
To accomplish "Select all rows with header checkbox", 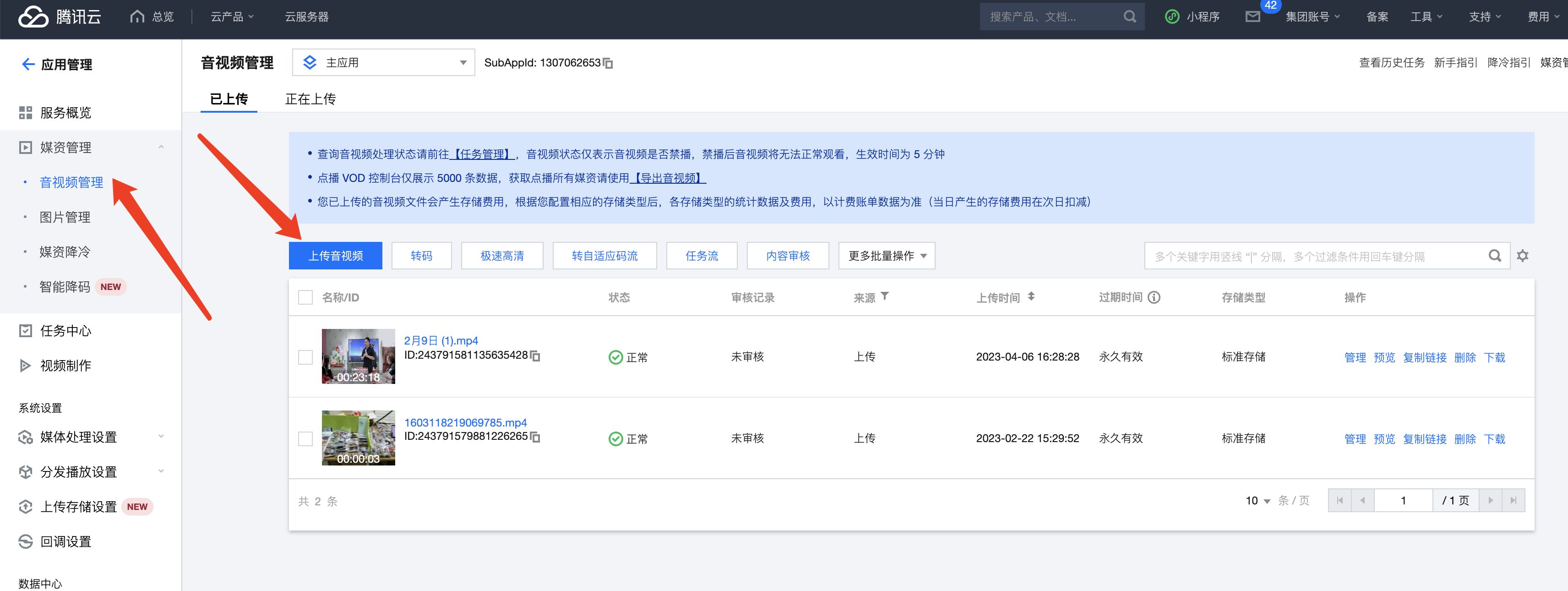I will coord(305,297).
